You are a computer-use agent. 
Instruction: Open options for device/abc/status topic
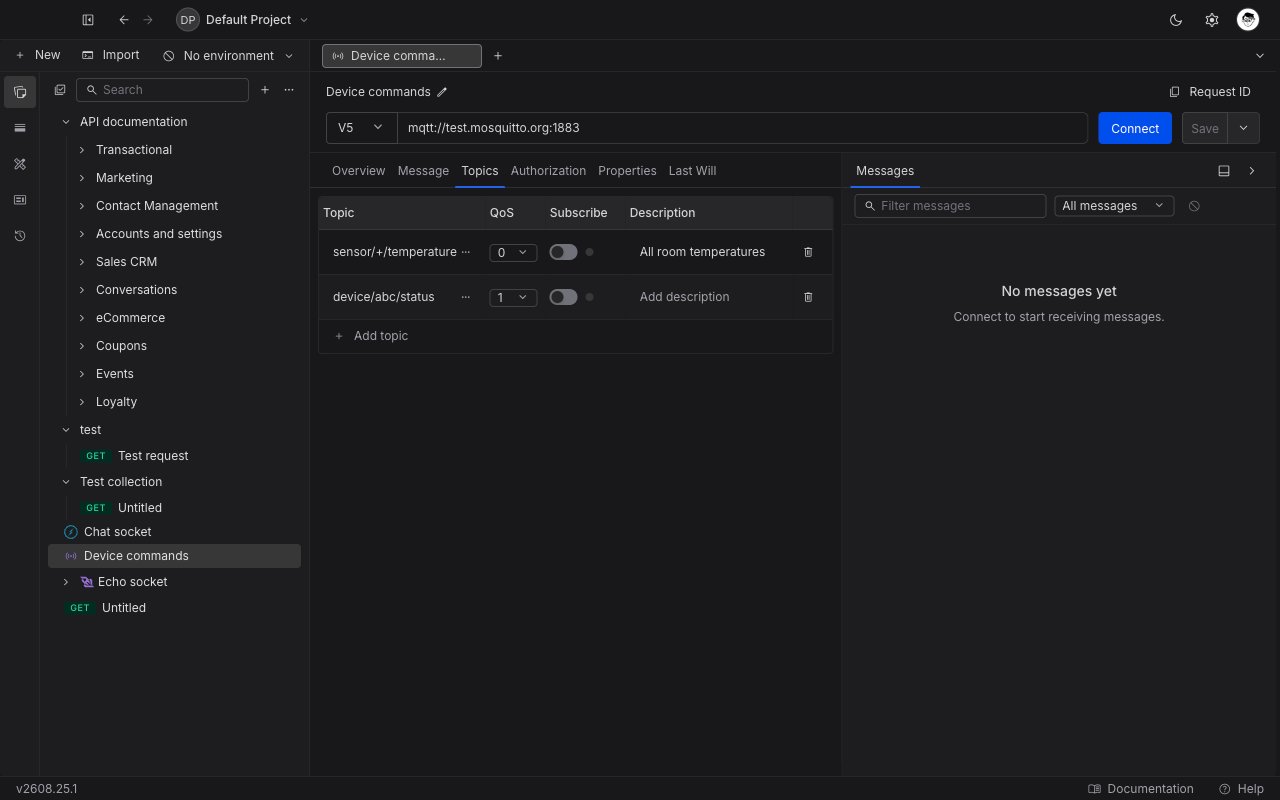coord(465,297)
